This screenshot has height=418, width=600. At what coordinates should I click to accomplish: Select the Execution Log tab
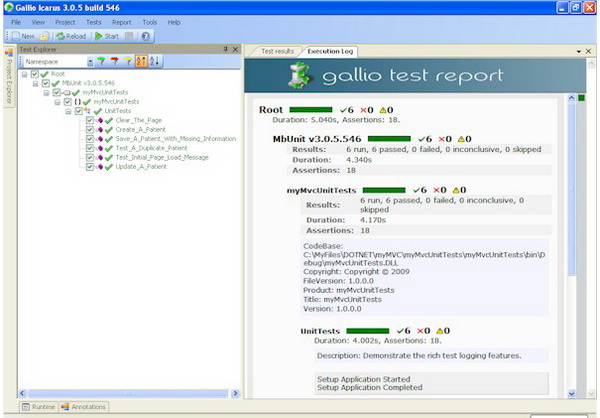tap(330, 51)
